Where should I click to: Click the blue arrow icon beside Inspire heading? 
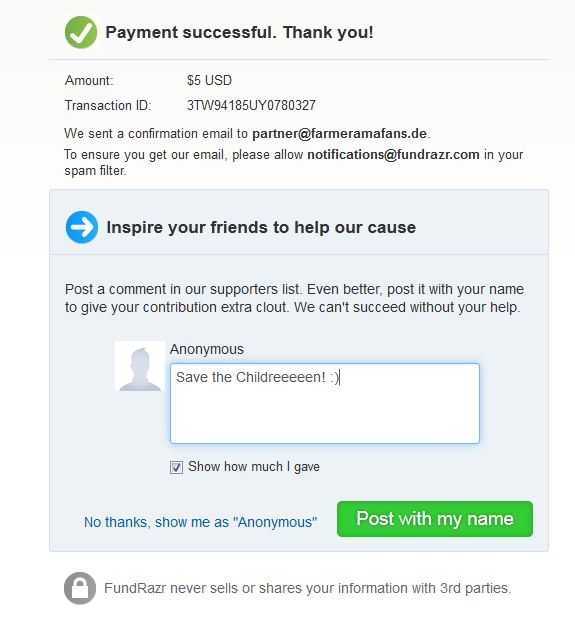pos(82,227)
